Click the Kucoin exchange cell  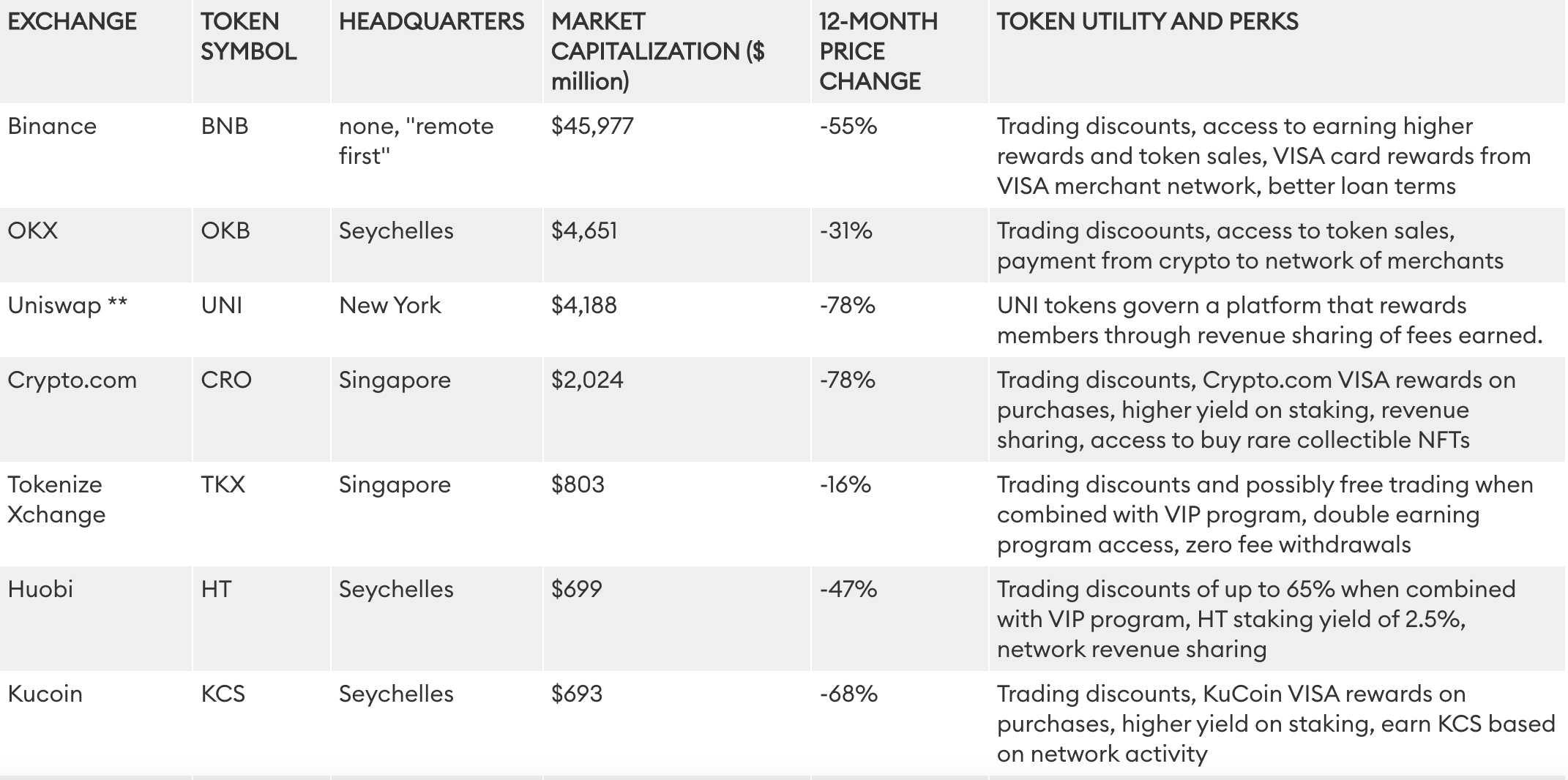(45, 694)
